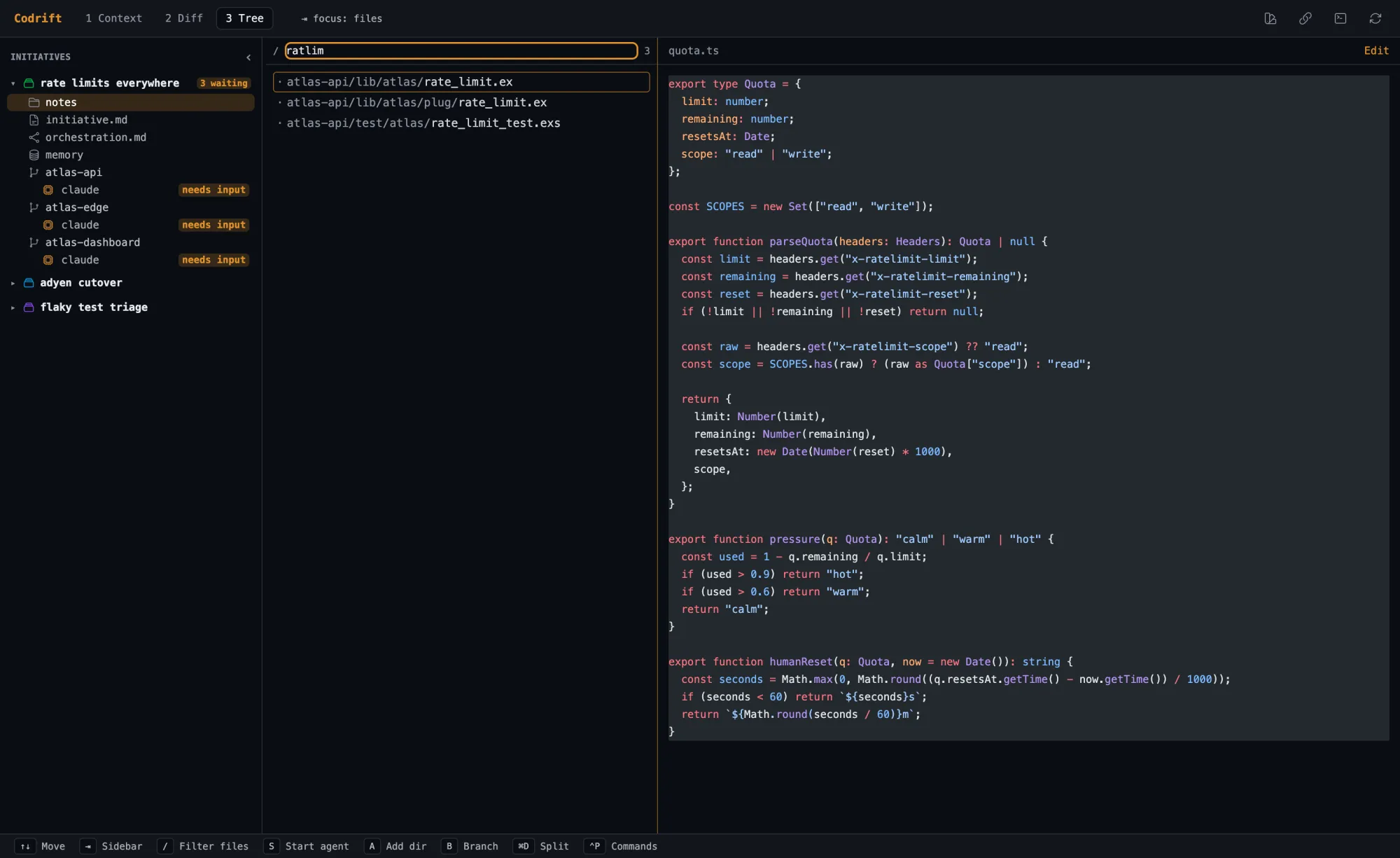Click the A key hint for Add dir

[372, 846]
